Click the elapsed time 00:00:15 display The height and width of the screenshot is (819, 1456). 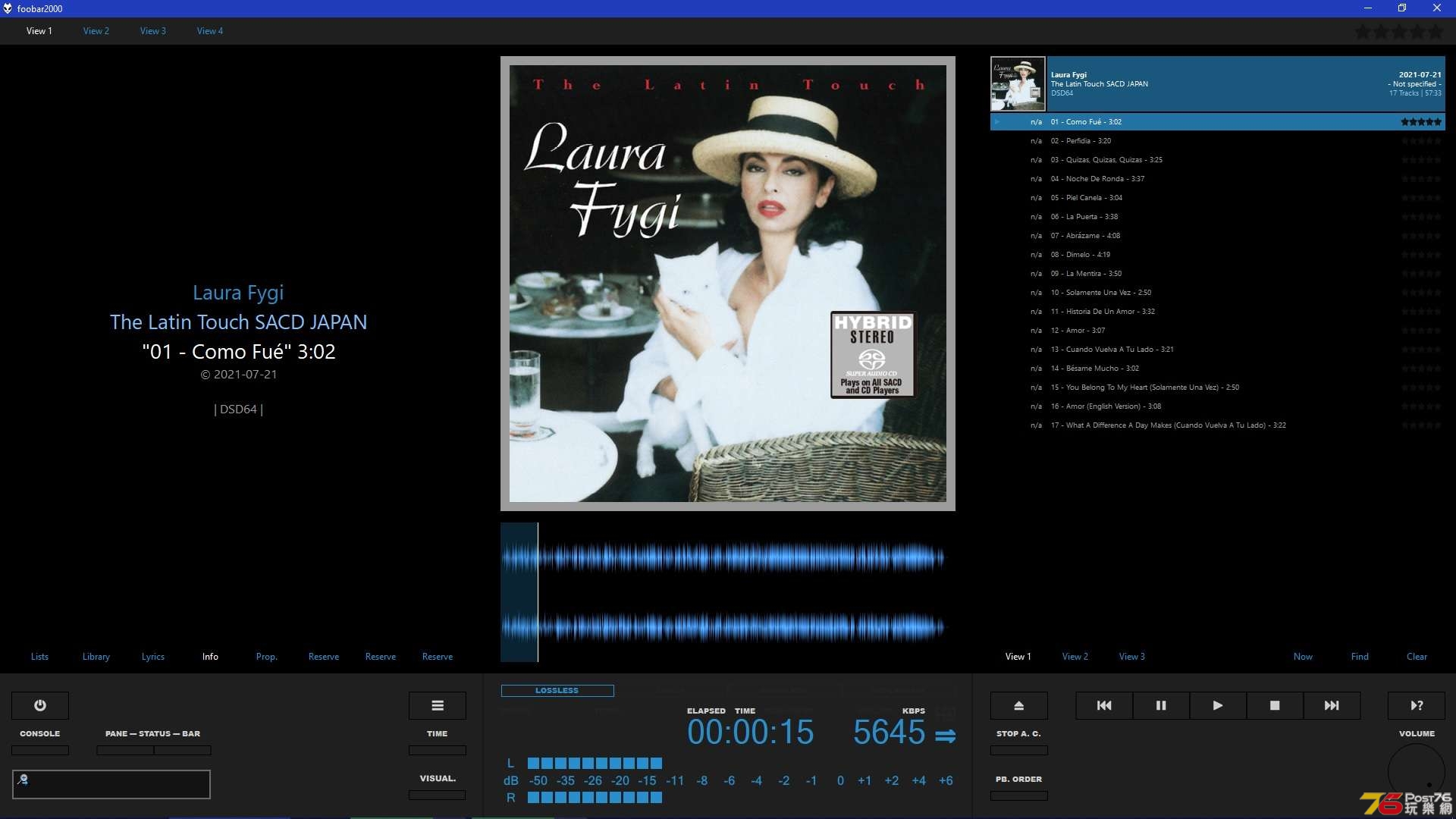click(x=750, y=732)
